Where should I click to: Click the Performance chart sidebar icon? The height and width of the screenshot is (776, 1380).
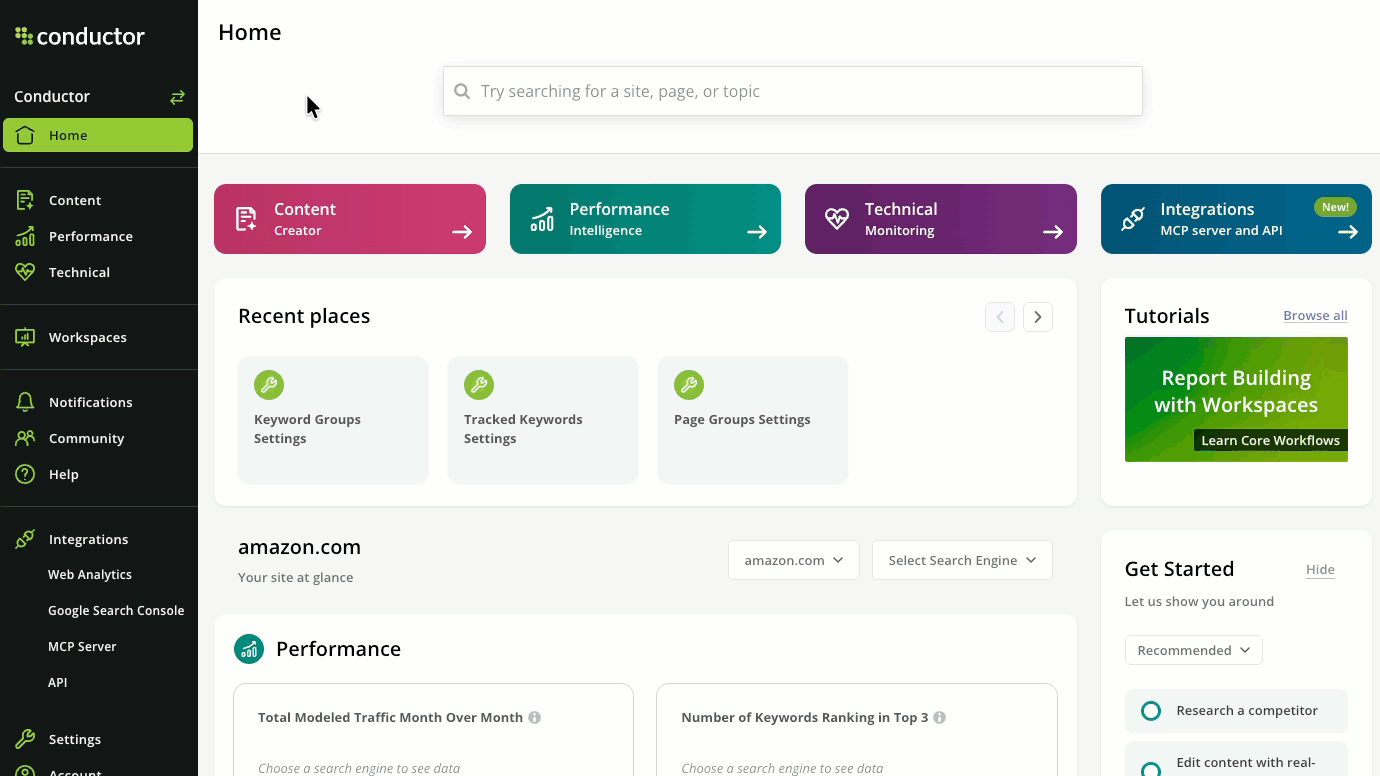pyautogui.click(x=25, y=236)
